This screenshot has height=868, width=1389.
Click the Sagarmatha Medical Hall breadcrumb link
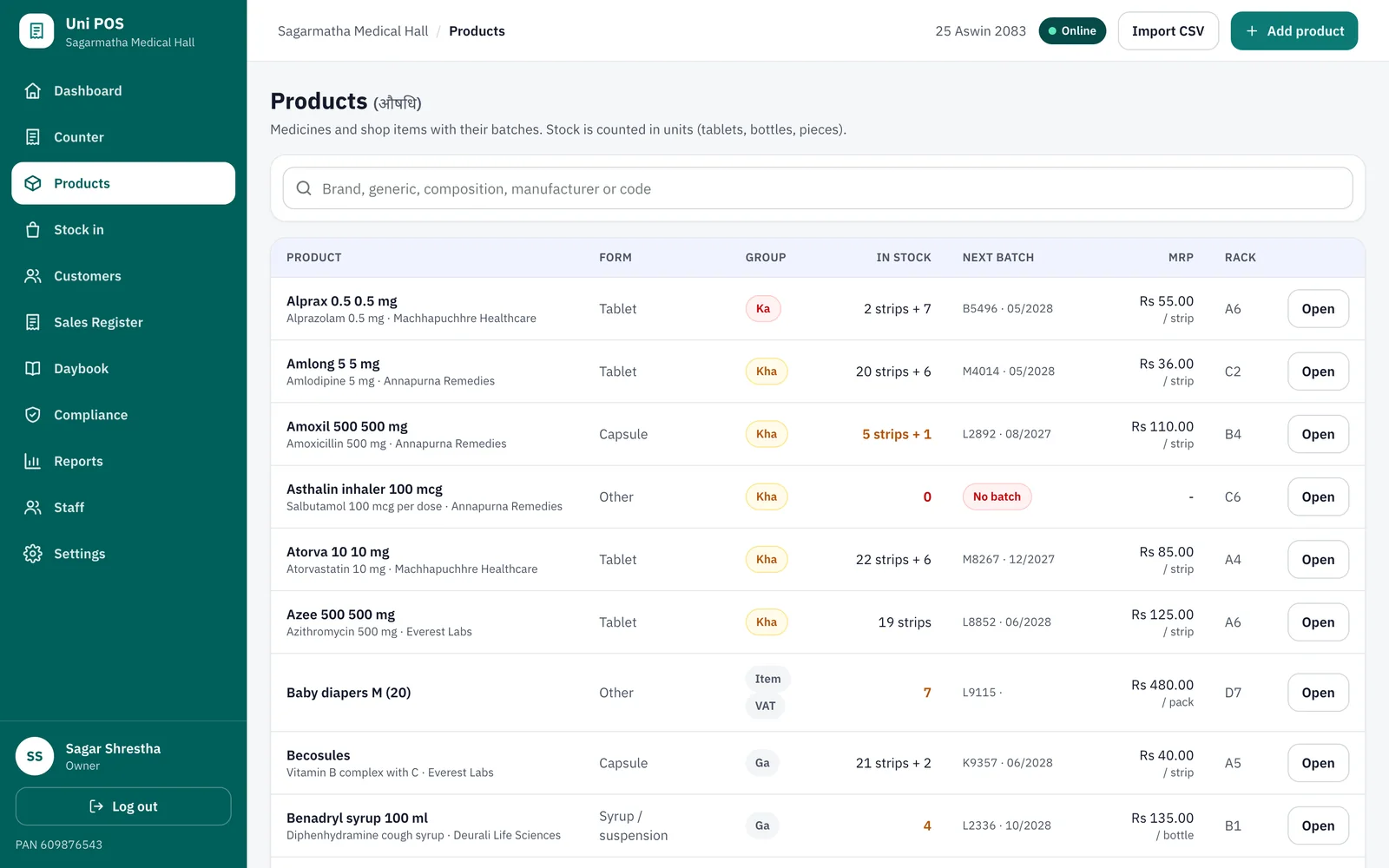[x=352, y=31]
